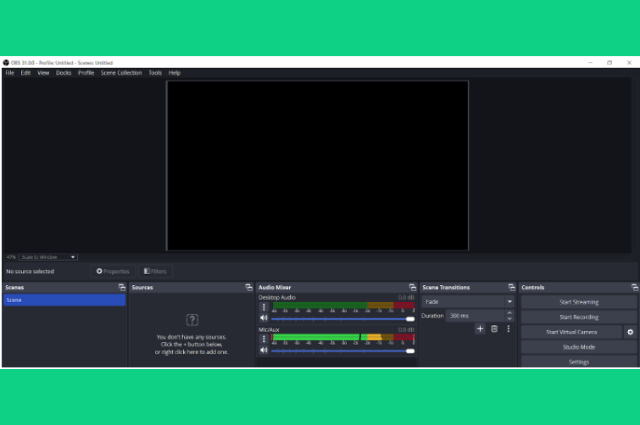Screen dimensions: 640x425
Task: Mute the Desktop Audio speaker icon
Action: coord(264,318)
